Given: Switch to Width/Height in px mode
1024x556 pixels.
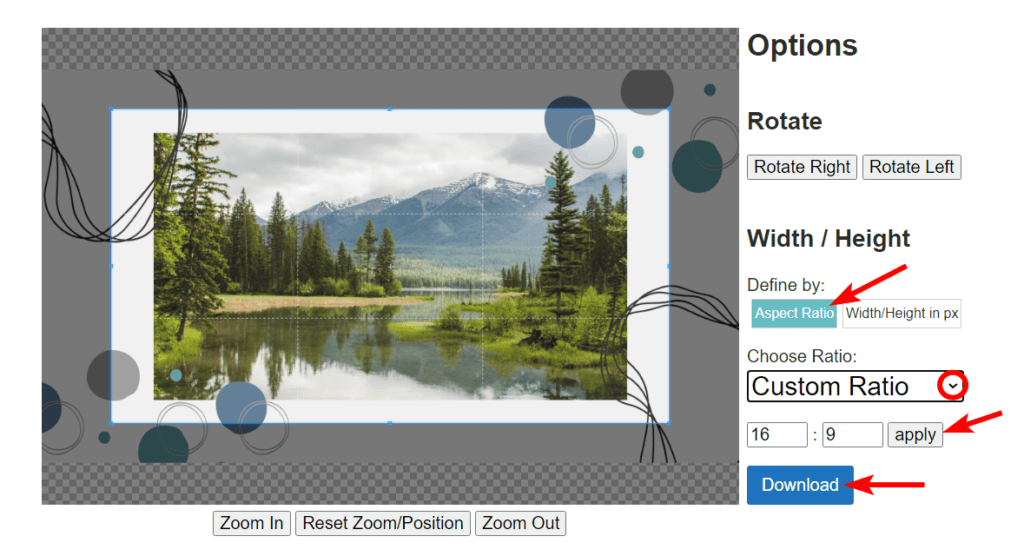Looking at the screenshot, I should (x=902, y=313).
